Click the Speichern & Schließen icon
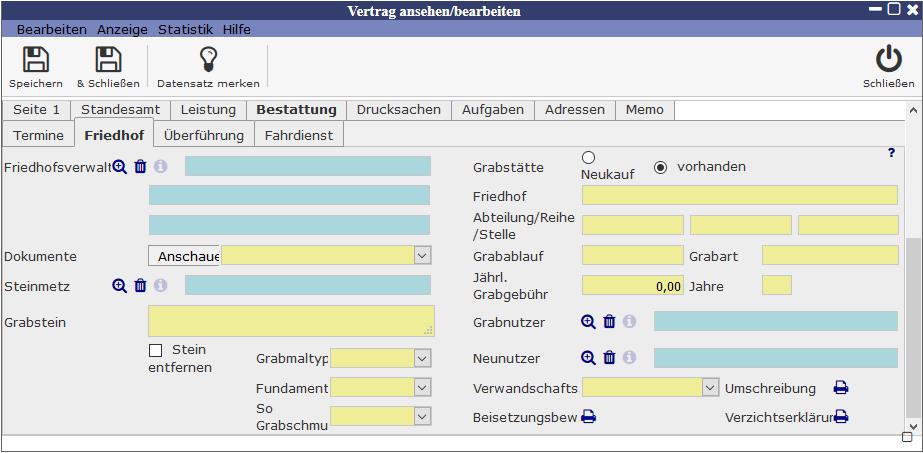Screen dimensions: 923x453 coord(108,60)
